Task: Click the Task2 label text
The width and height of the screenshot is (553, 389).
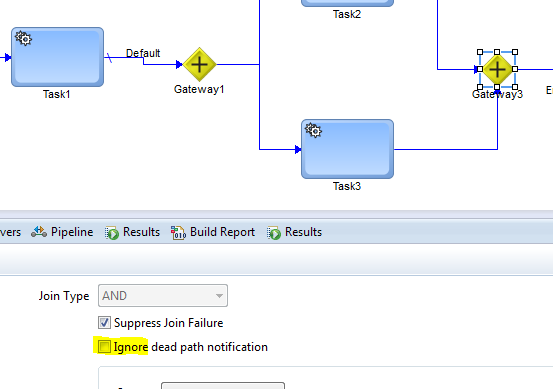Action: 347,14
